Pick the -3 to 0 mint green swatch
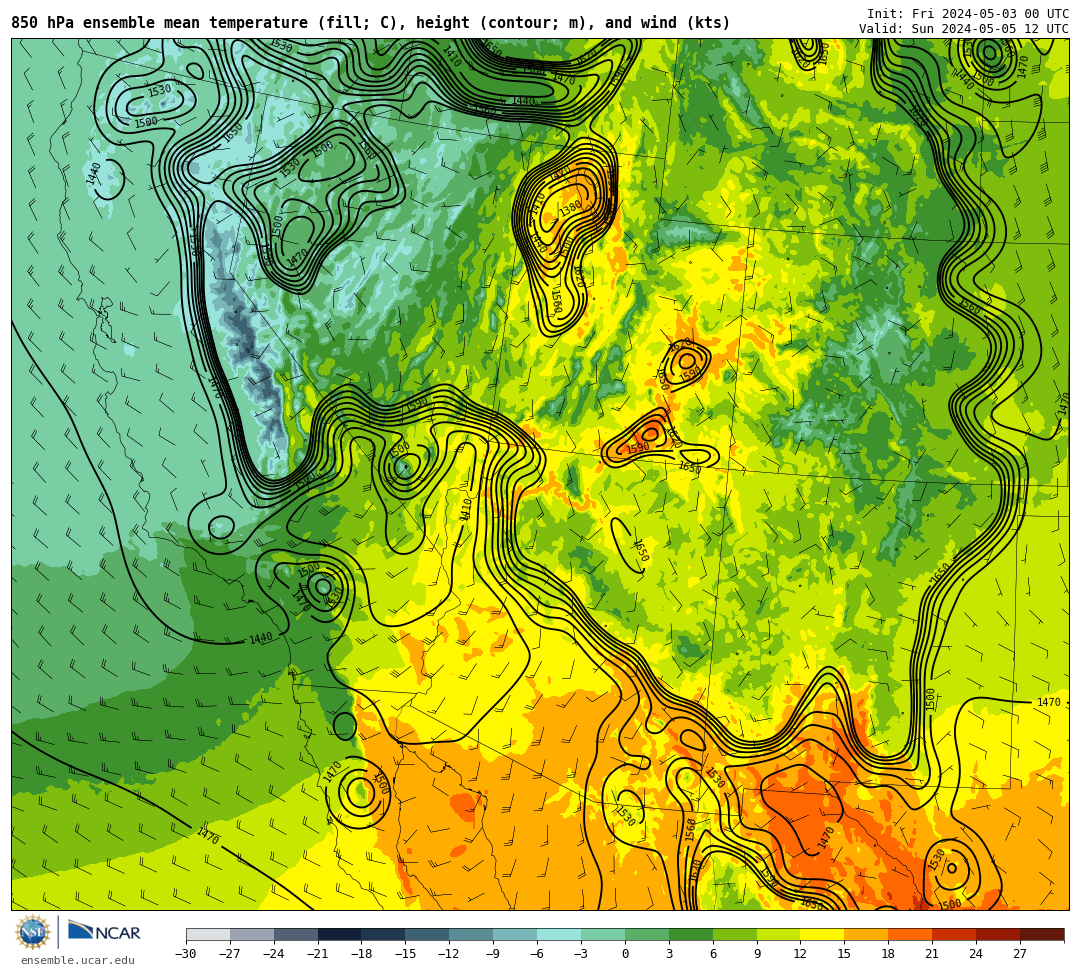This screenshot has height=973, width=1080. coord(603,934)
